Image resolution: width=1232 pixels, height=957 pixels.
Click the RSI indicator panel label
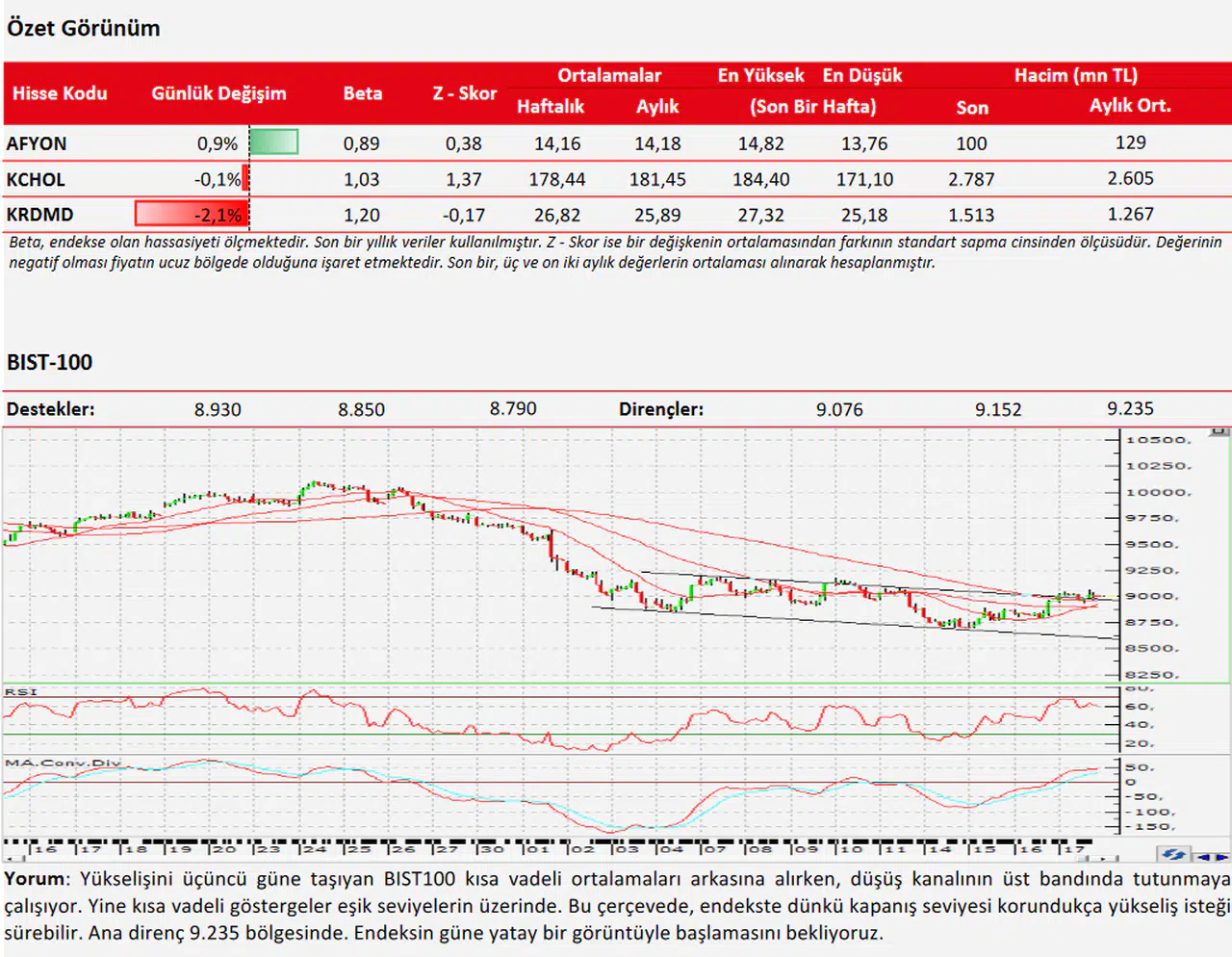point(20,692)
